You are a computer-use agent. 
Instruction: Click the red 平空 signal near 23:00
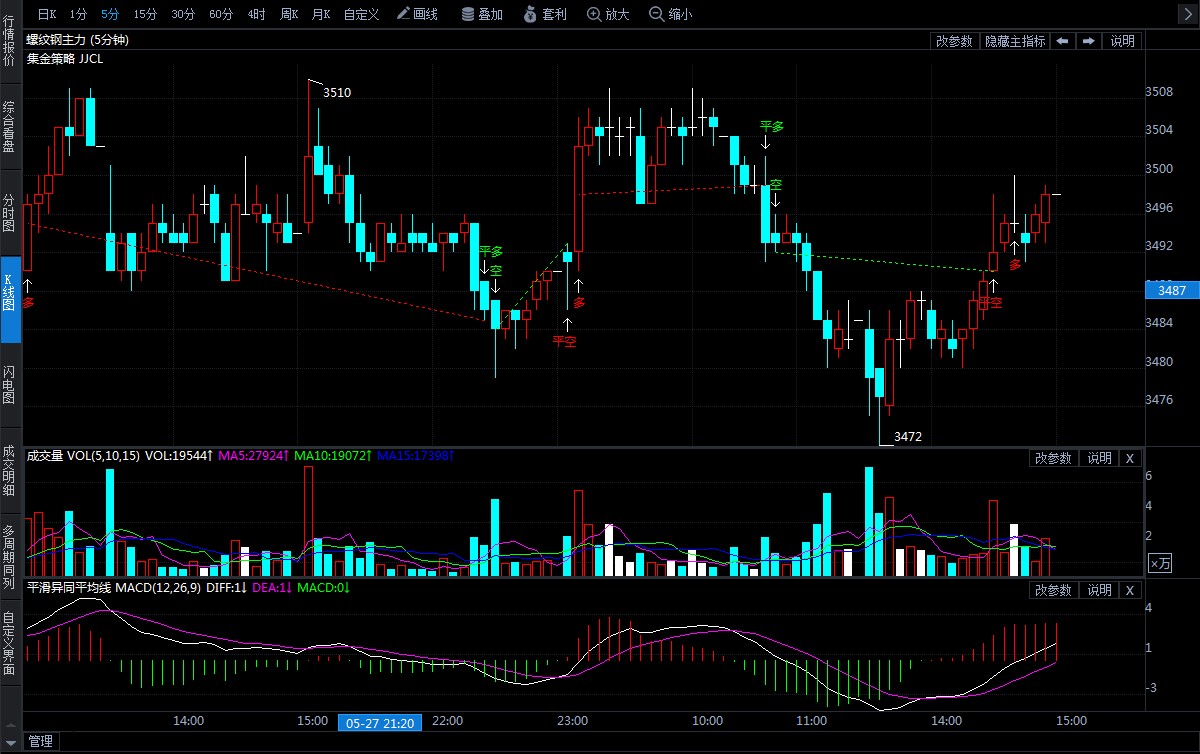565,341
